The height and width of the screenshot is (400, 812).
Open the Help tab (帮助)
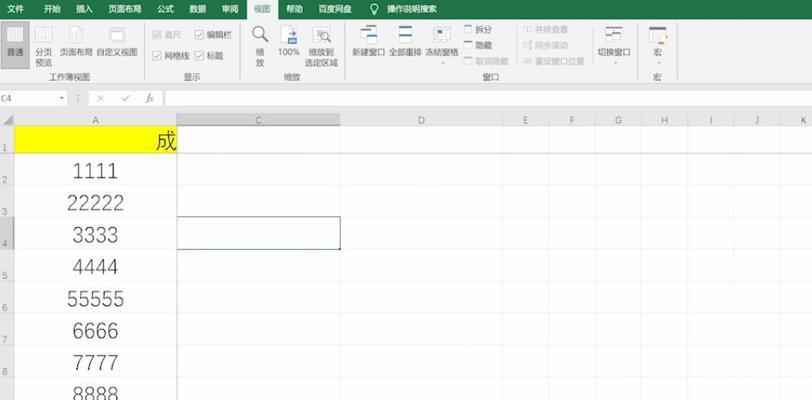pyautogui.click(x=295, y=9)
